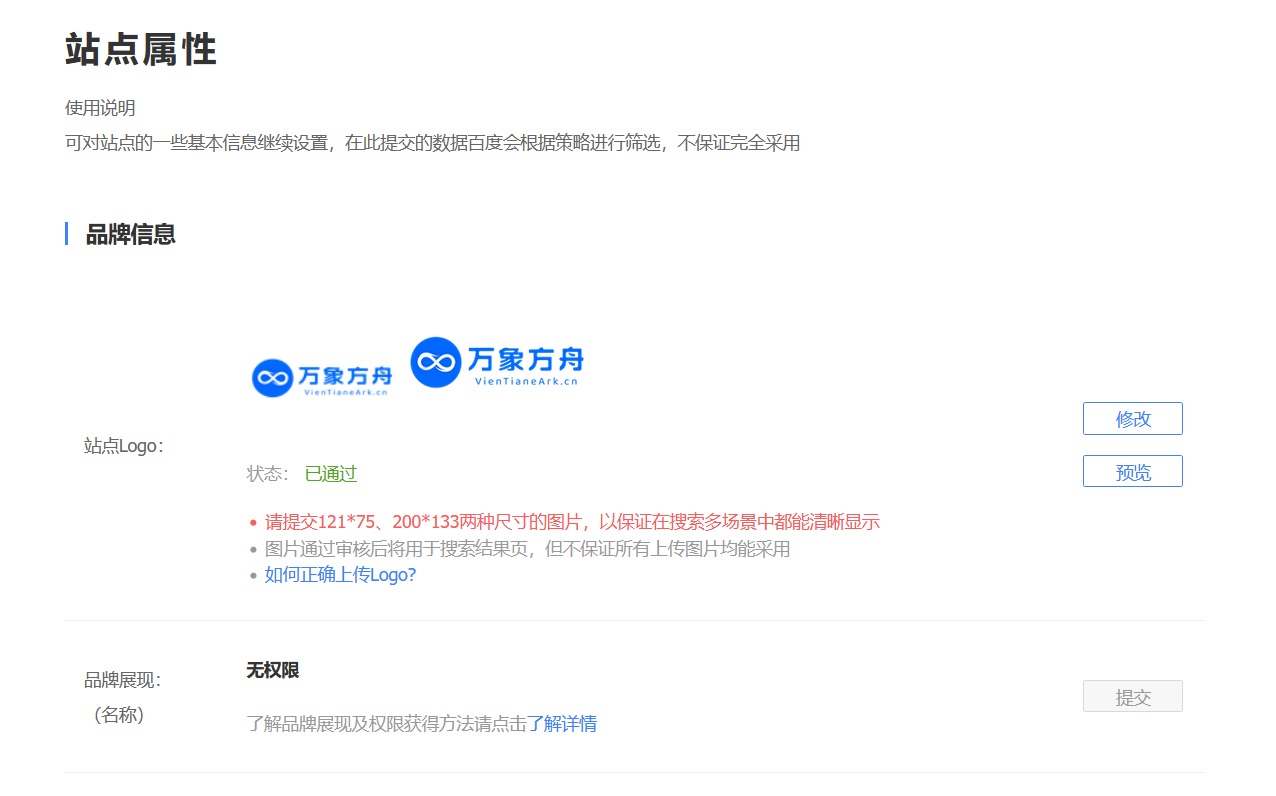
Task: Open the 了解详情 link
Action: pyautogui.click(x=562, y=724)
